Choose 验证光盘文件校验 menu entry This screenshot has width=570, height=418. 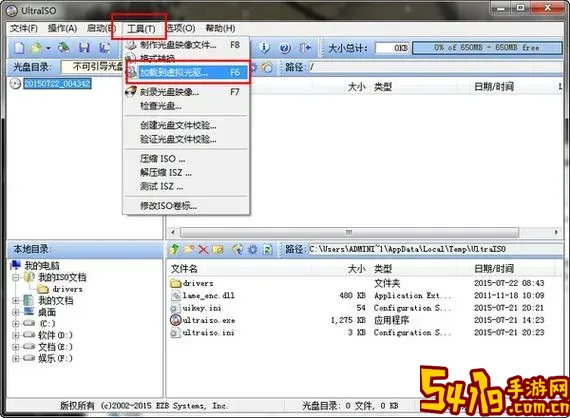(x=186, y=139)
